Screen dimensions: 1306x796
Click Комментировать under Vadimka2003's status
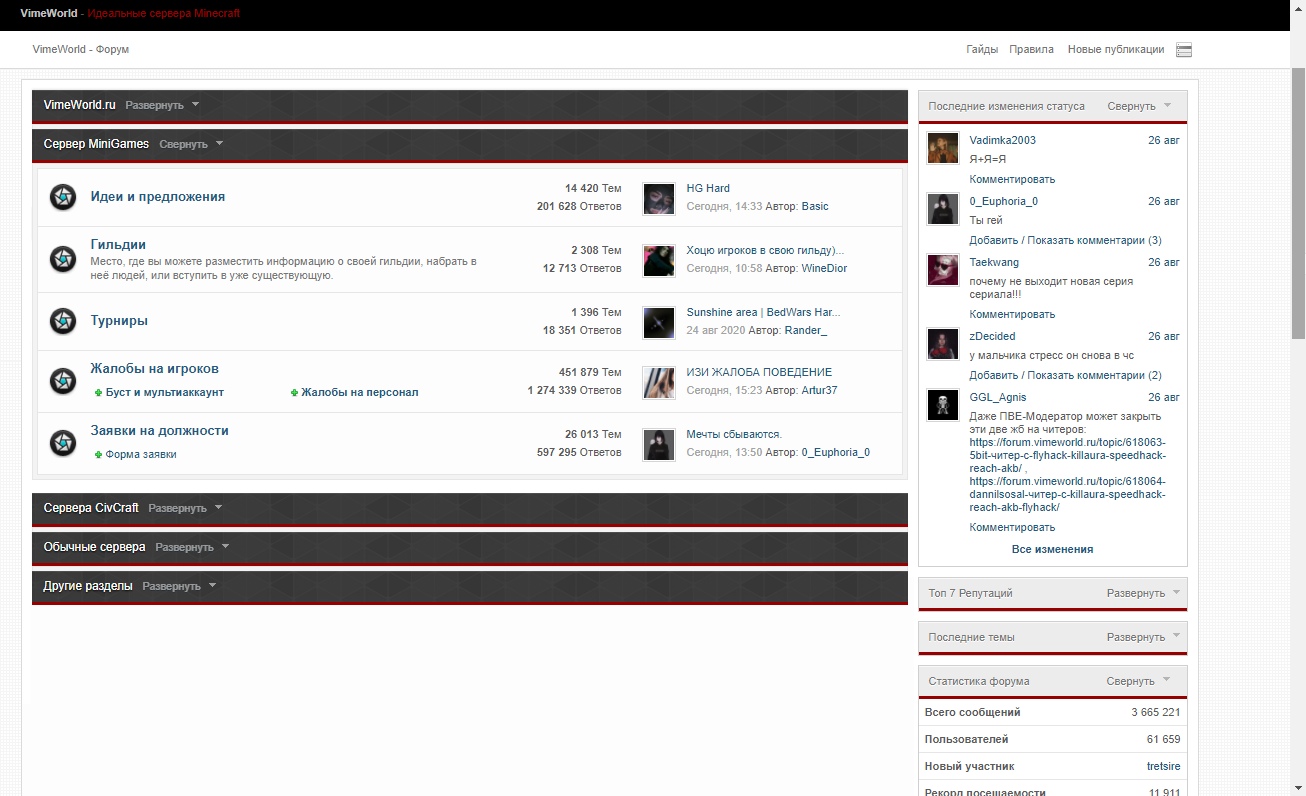1012,179
